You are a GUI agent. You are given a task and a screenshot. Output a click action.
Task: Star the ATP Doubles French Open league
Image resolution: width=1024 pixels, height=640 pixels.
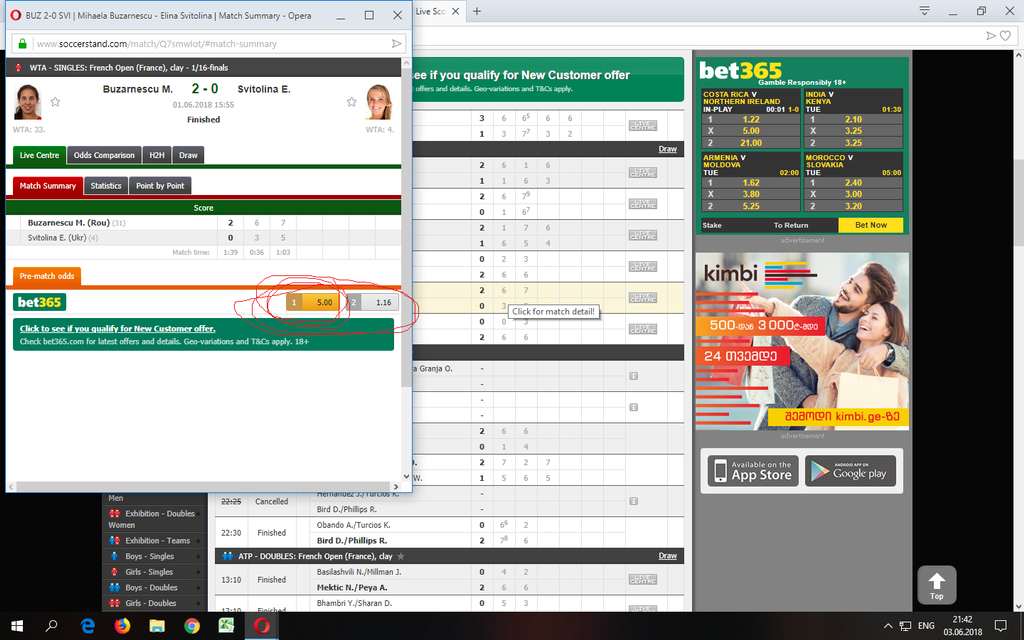pos(401,556)
